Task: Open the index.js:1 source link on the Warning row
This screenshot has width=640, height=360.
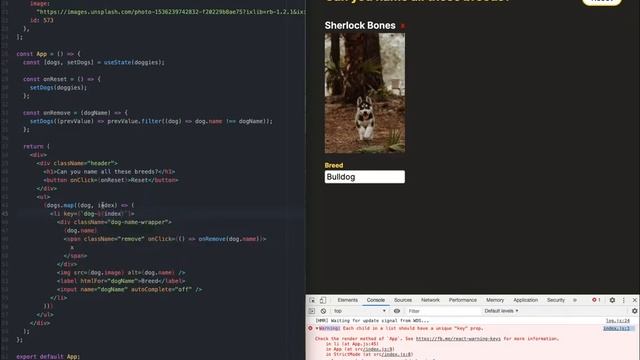Action: [x=616, y=328]
